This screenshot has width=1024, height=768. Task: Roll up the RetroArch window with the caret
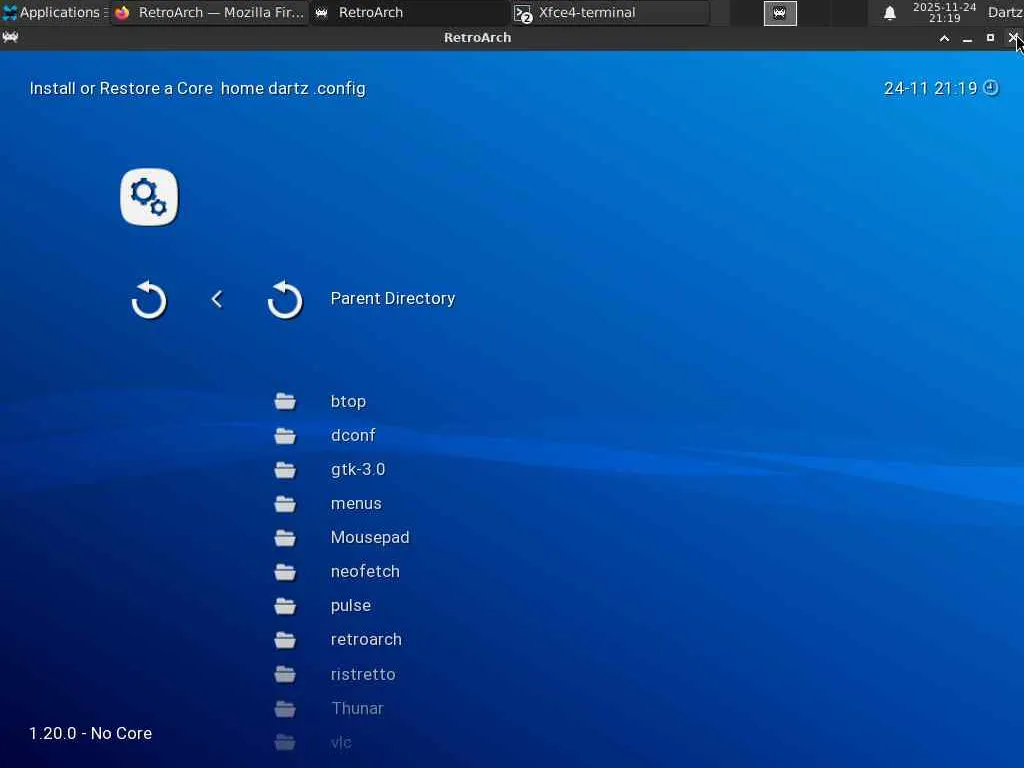coord(944,39)
